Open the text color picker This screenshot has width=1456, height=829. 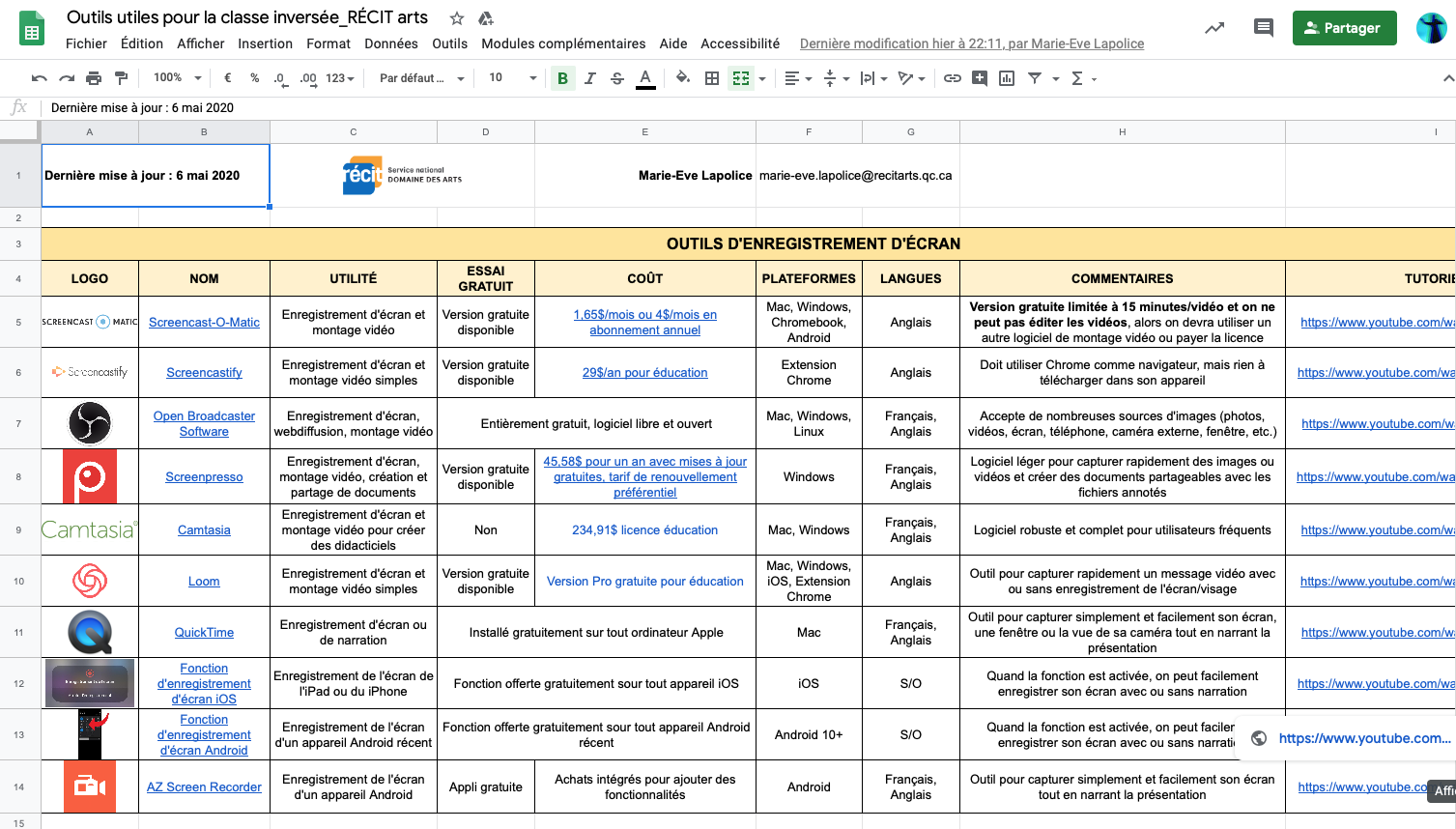(645, 78)
